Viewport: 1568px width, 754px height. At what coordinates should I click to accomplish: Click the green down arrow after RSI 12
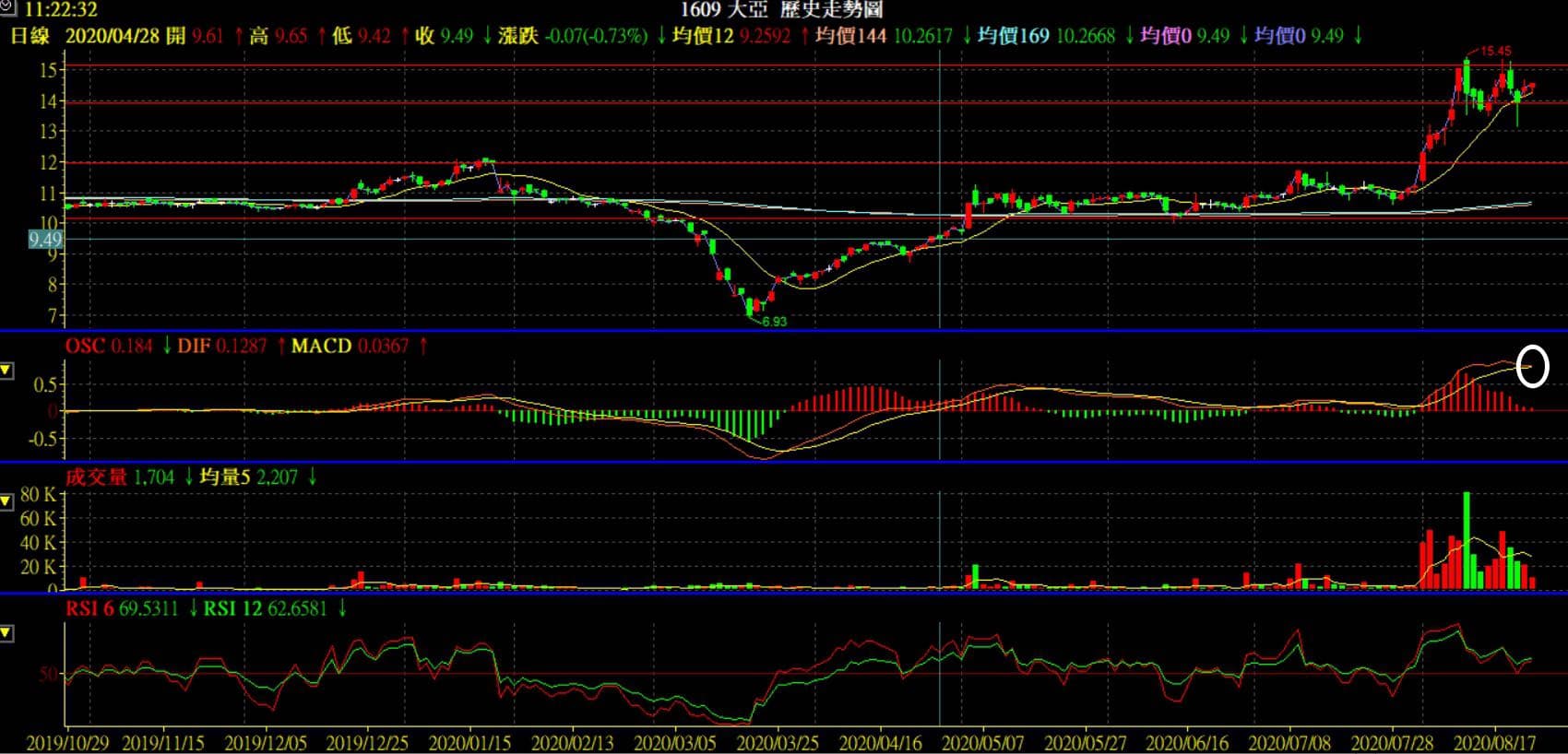pyautogui.click(x=342, y=609)
